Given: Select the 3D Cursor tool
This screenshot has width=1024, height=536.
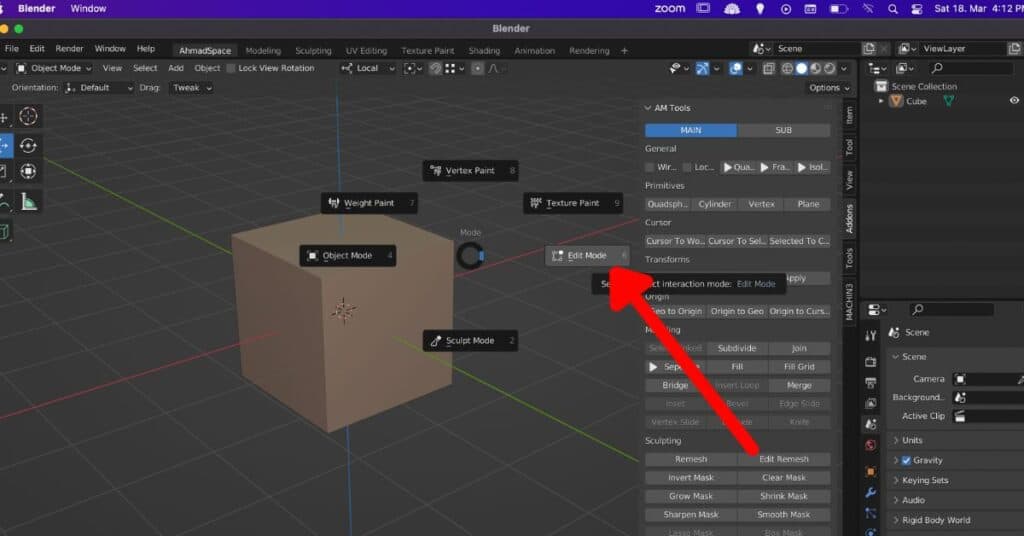Looking at the screenshot, I should (28, 117).
